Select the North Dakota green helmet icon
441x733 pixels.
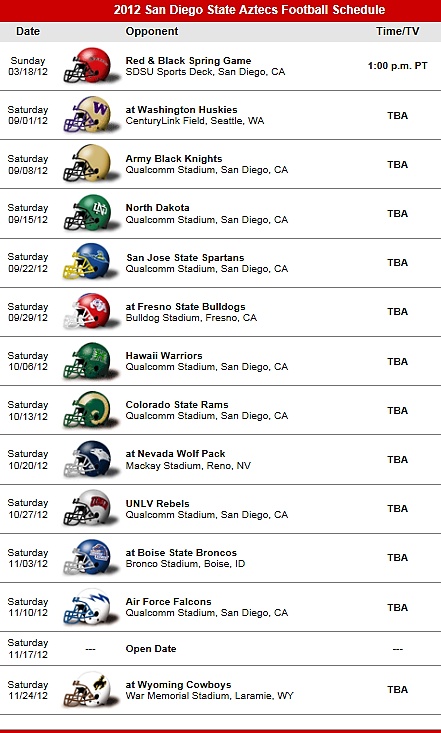[87, 213]
